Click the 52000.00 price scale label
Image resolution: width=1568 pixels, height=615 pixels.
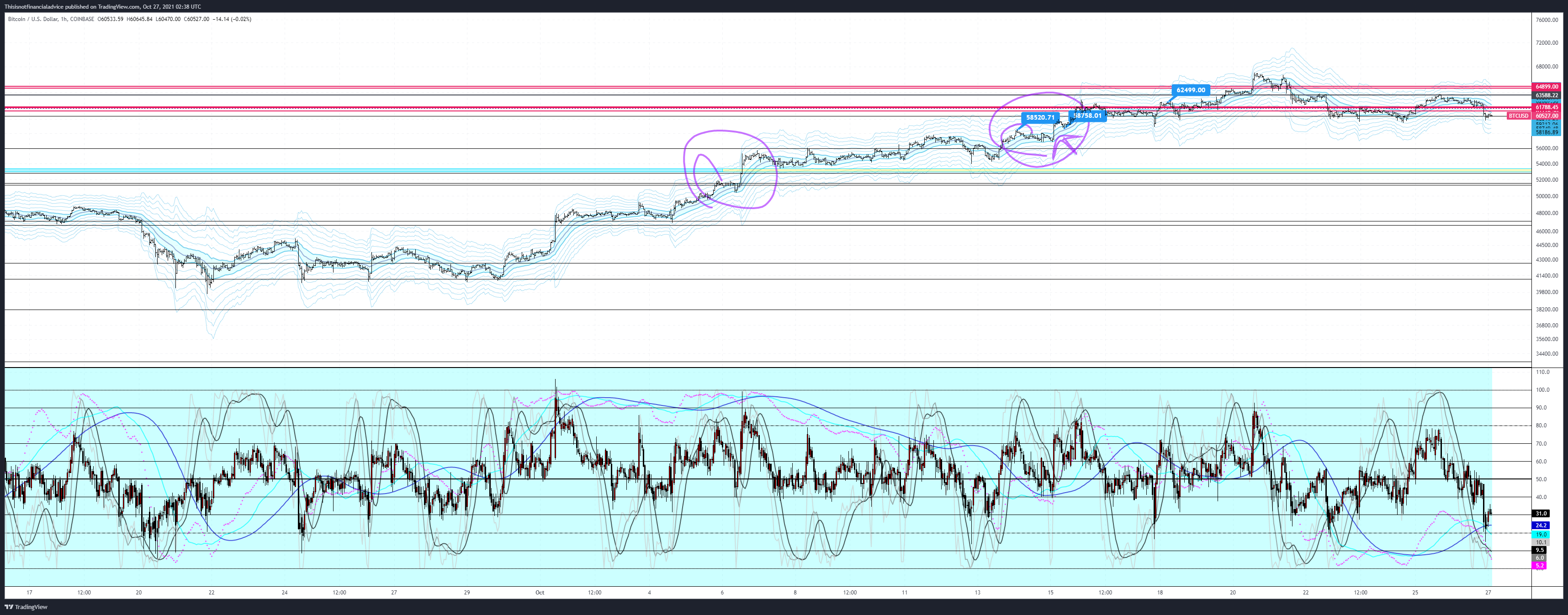[x=1547, y=180]
